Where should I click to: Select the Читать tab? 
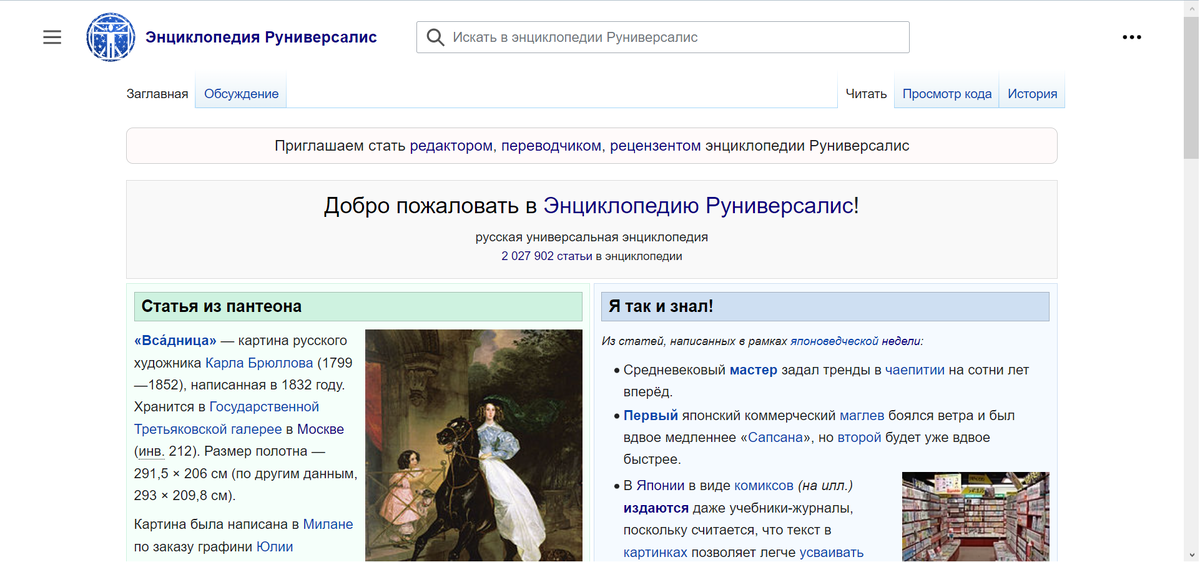coord(866,94)
